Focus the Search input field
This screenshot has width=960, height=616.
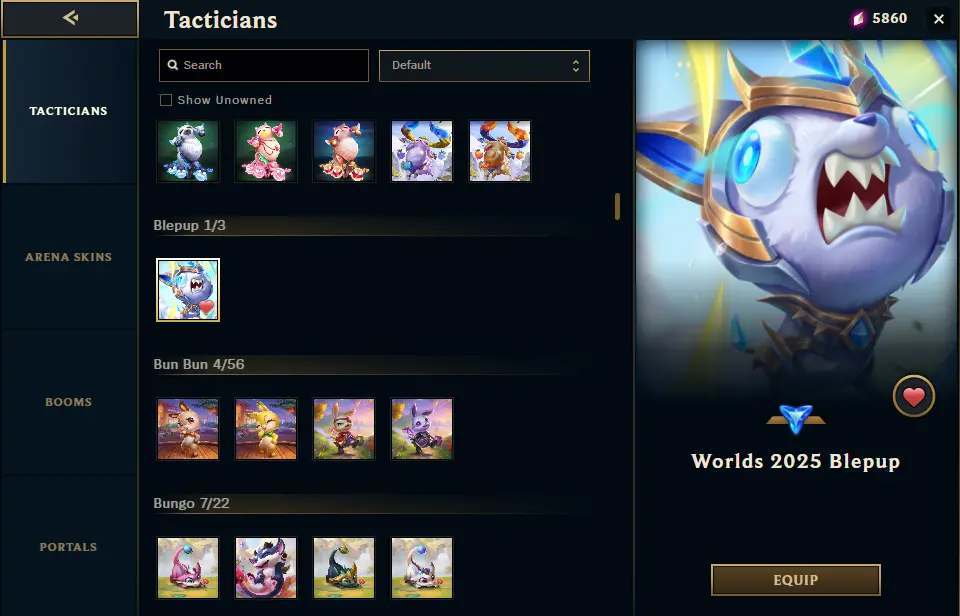[x=264, y=66]
